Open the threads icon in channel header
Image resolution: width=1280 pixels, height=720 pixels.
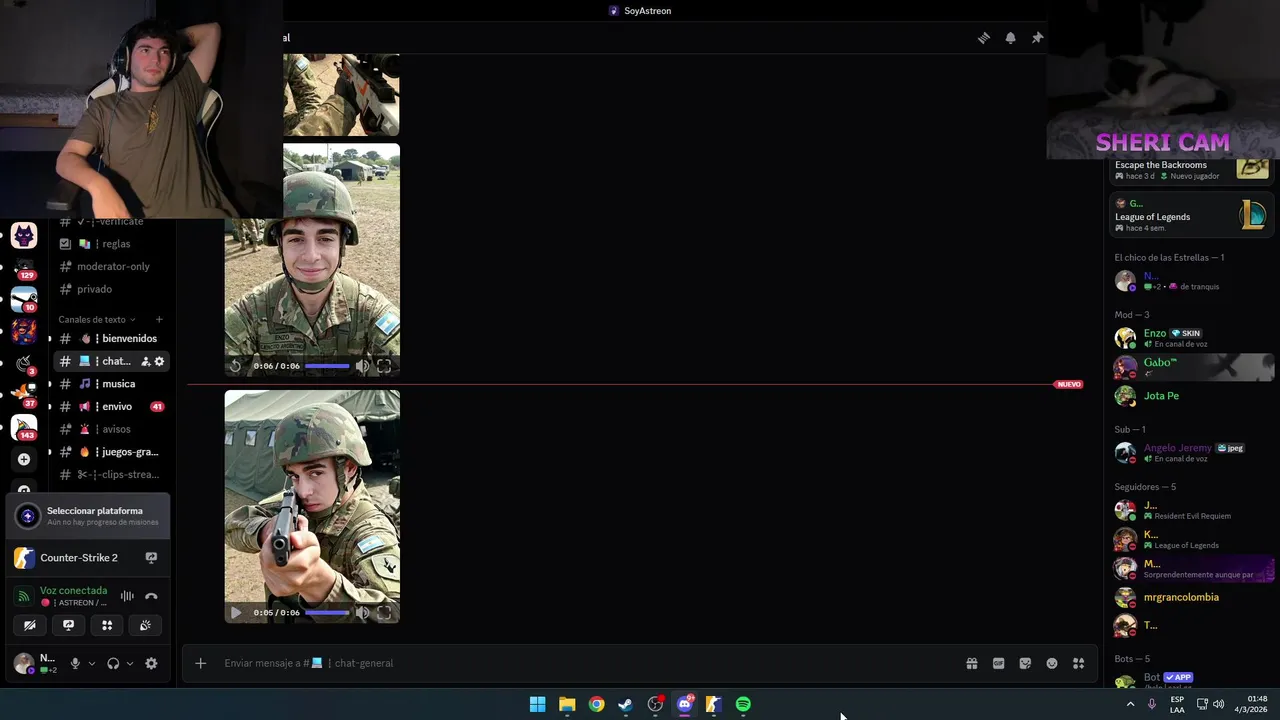click(984, 38)
